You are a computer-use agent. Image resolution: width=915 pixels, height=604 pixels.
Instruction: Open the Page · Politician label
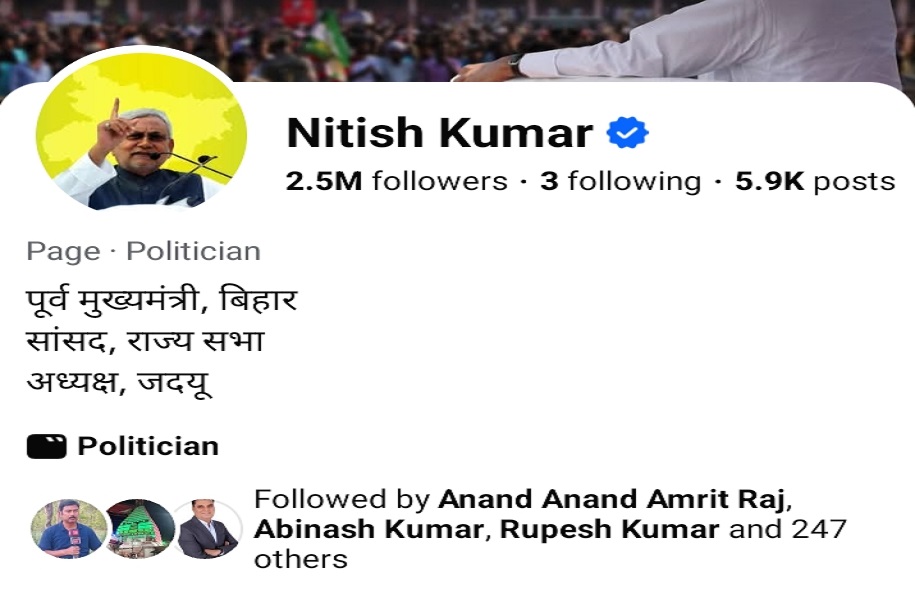click(144, 252)
